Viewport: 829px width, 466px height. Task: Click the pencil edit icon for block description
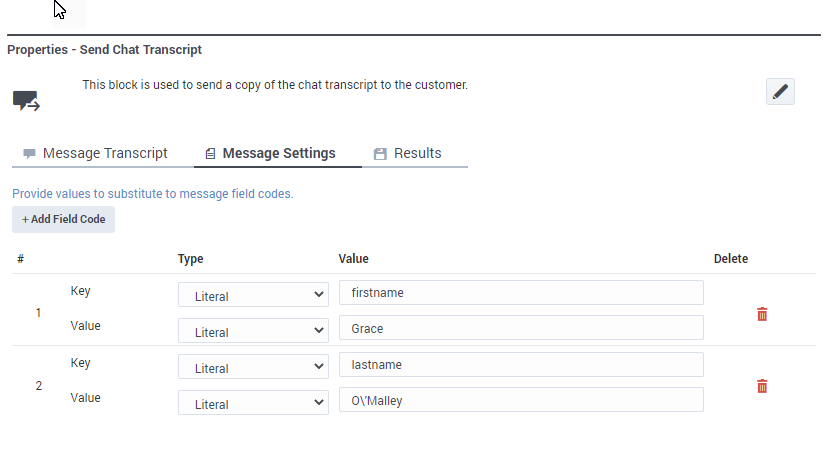[x=780, y=92]
